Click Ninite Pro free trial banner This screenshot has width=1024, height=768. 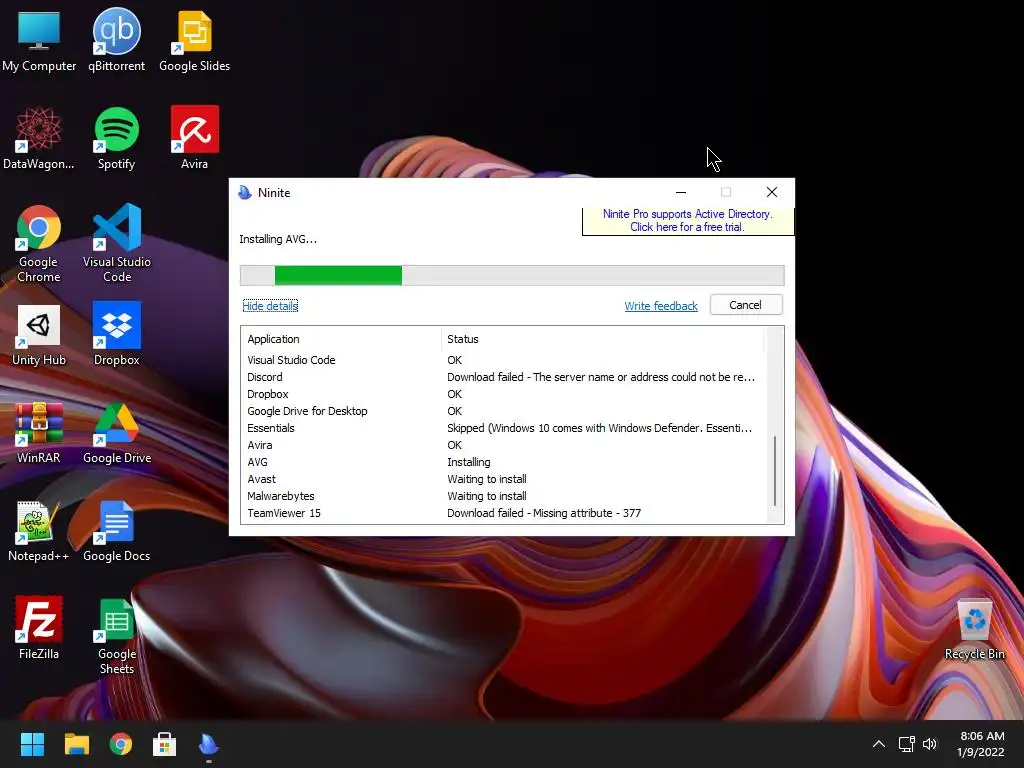[x=688, y=221]
